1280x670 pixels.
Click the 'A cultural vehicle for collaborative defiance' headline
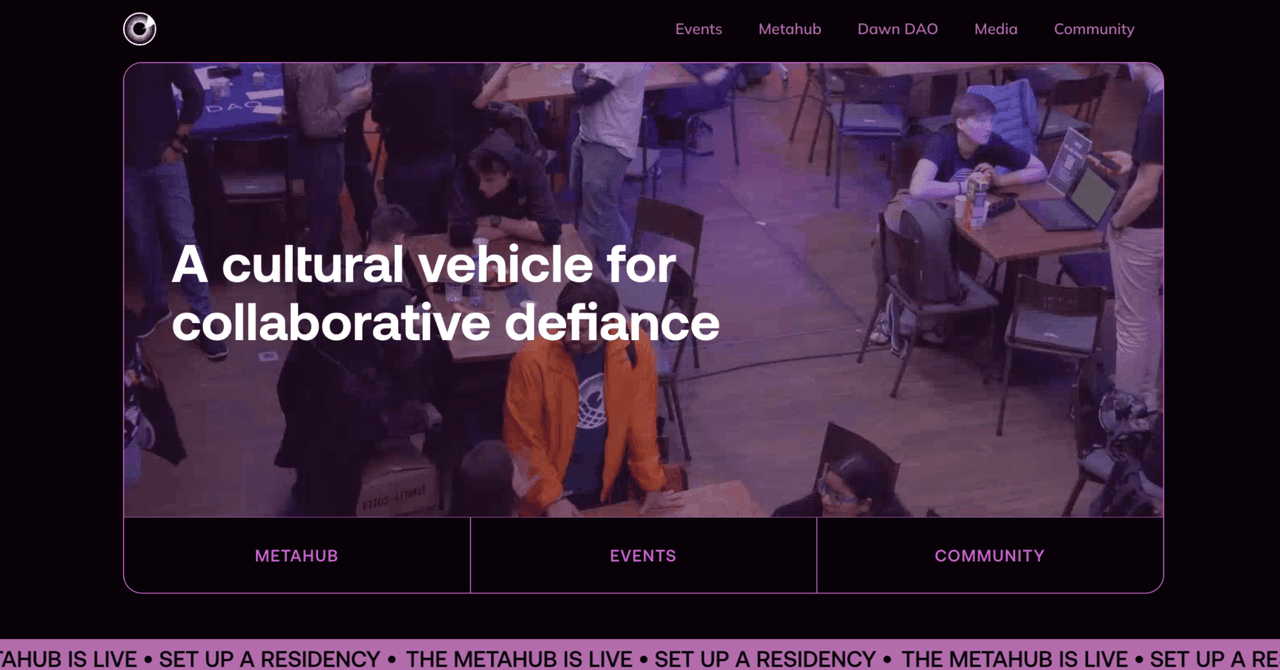(x=445, y=294)
